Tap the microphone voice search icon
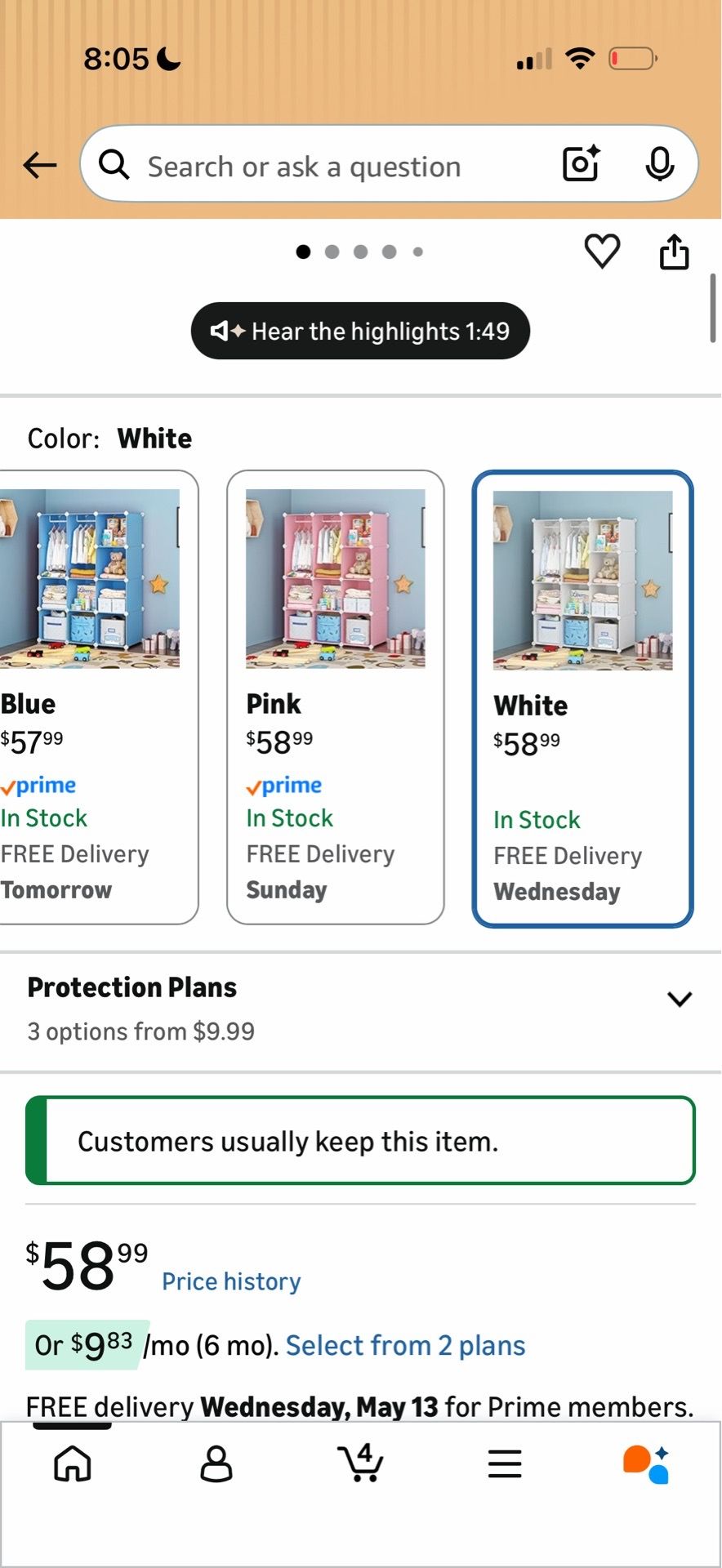The image size is (722, 1568). click(x=659, y=164)
